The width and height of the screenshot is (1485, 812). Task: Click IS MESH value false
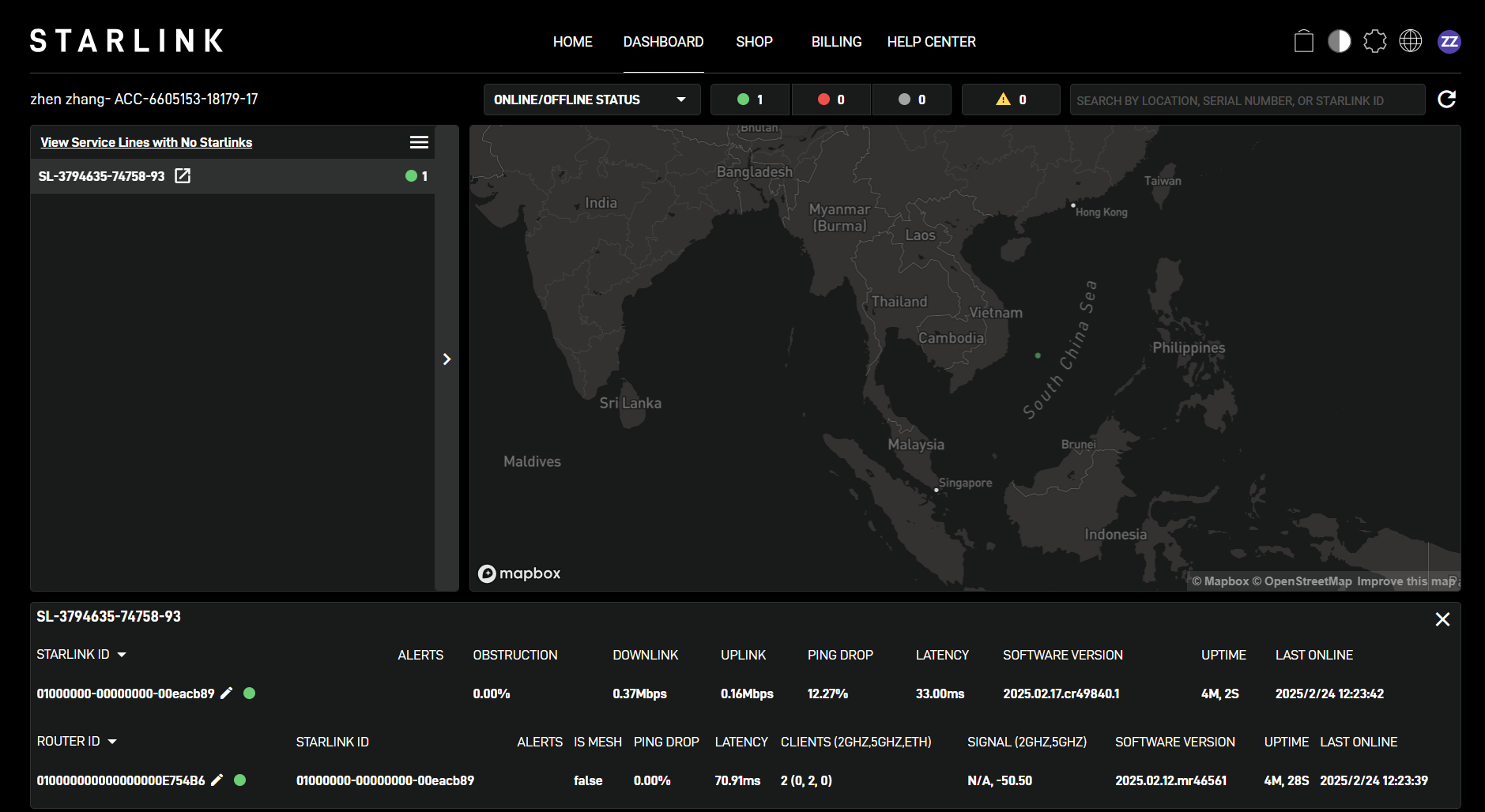[588, 780]
